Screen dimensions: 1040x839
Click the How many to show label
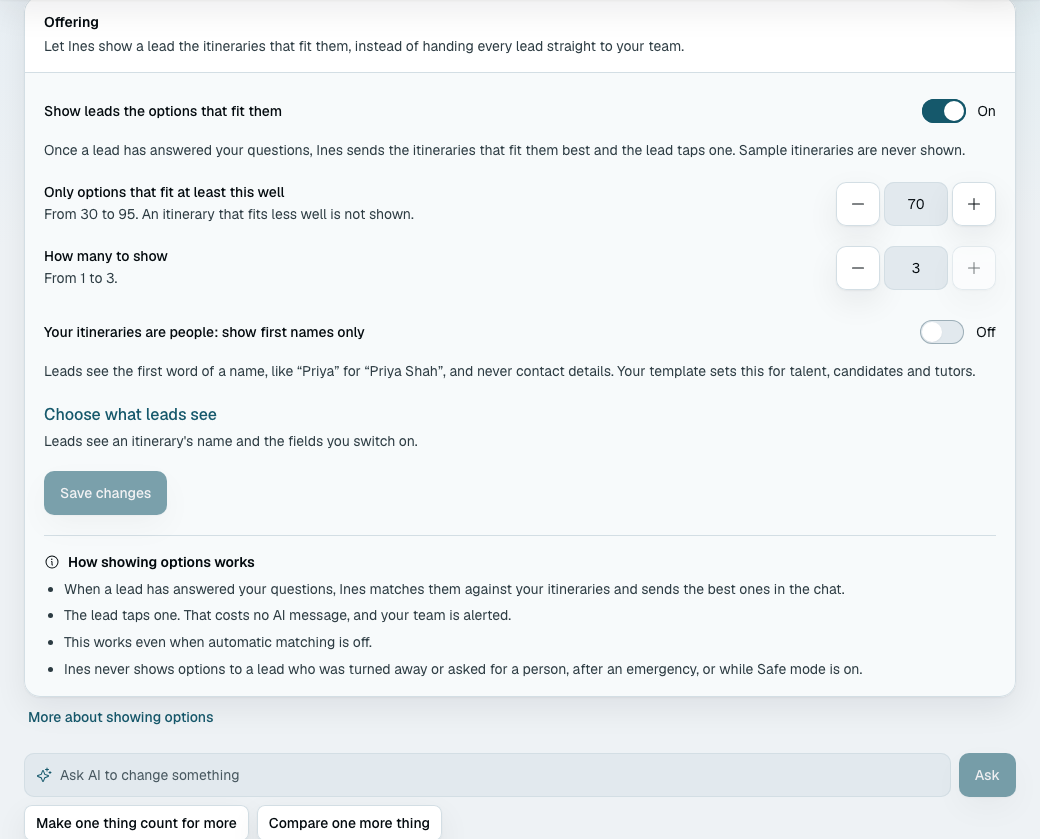click(105, 256)
